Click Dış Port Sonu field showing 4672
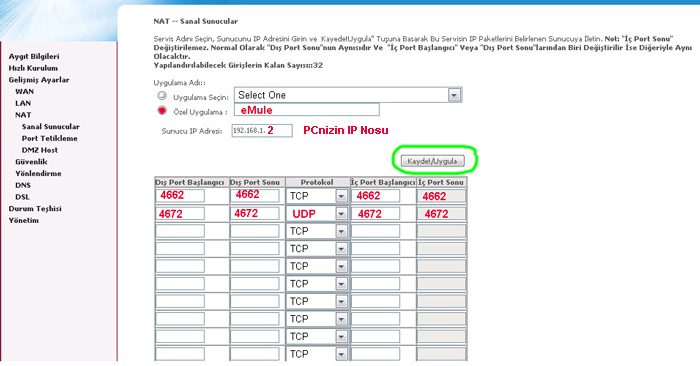The height and width of the screenshot is (366, 700). pyautogui.click(x=255, y=213)
